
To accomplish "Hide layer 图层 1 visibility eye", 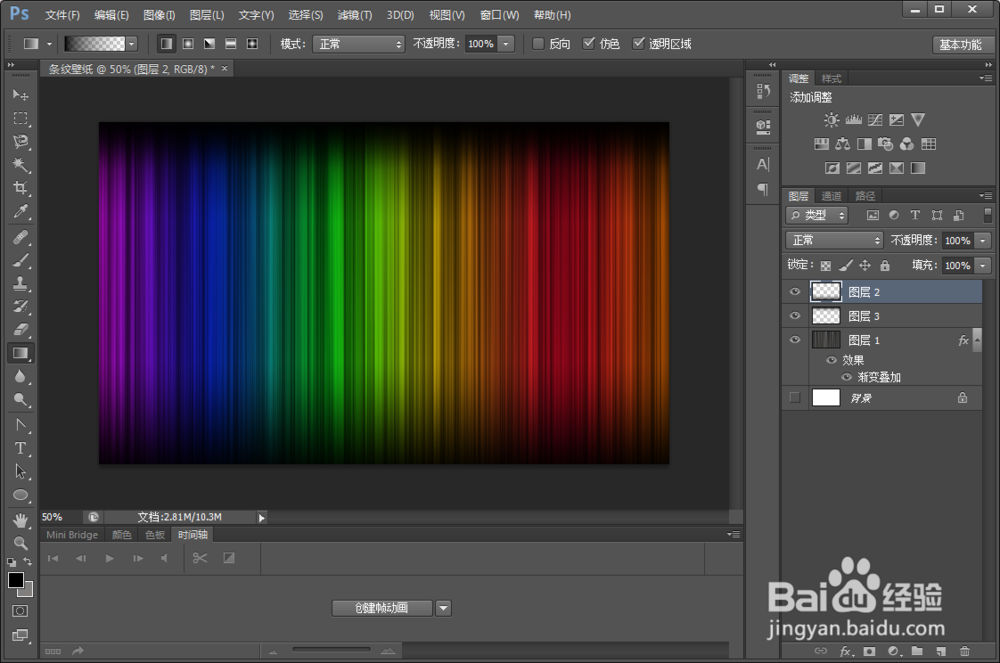I will point(795,340).
